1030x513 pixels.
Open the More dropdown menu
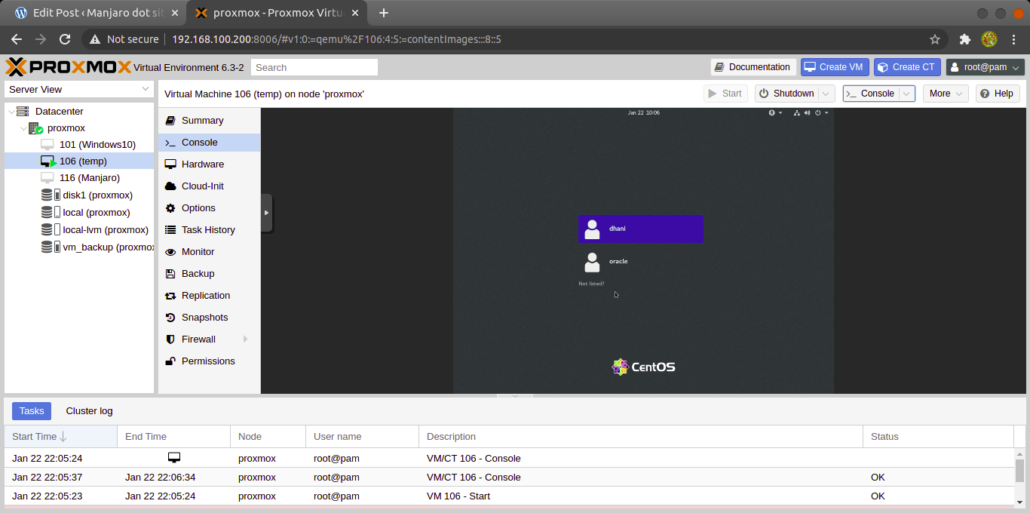945,94
